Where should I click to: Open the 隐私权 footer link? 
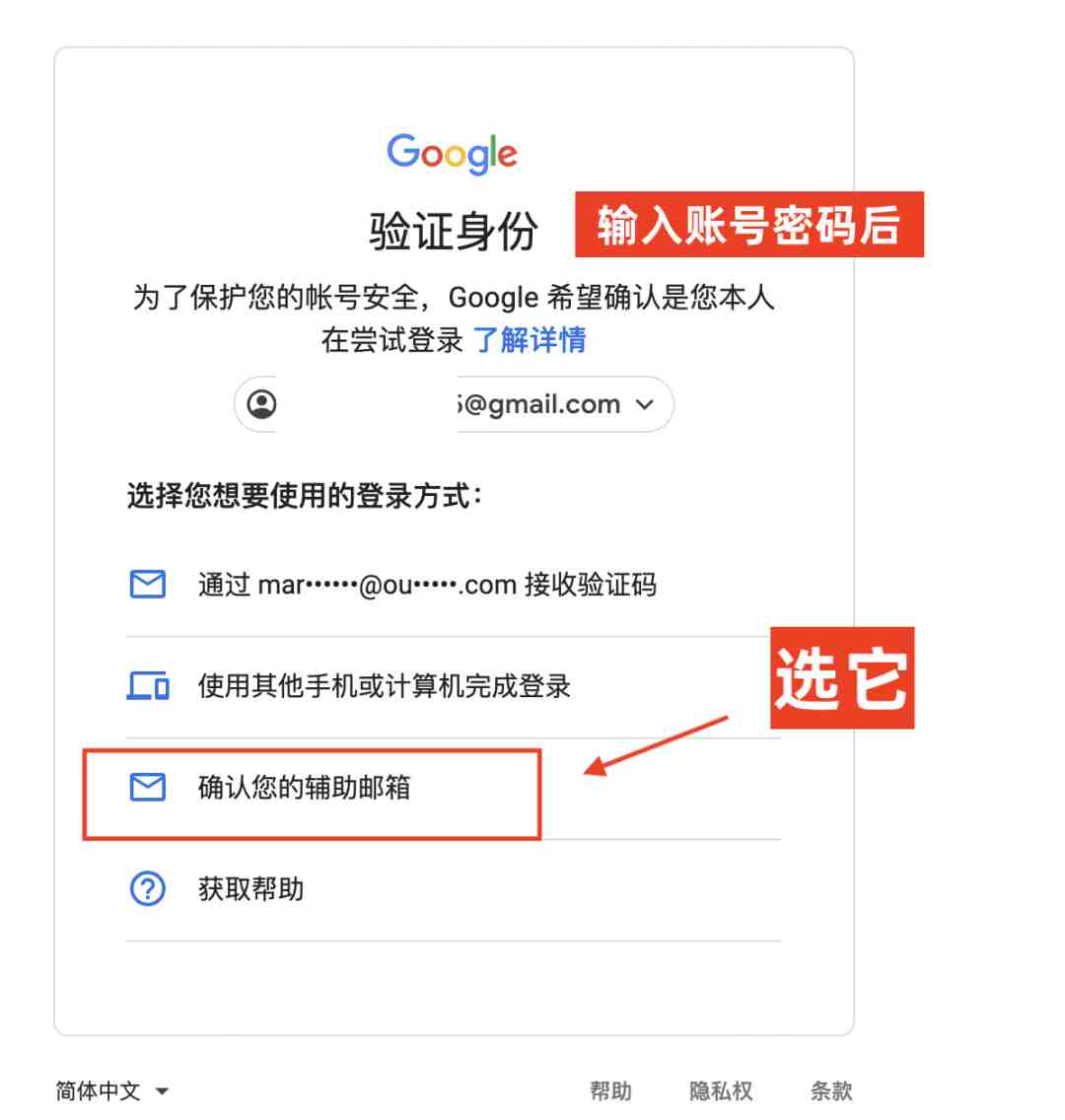click(721, 1090)
